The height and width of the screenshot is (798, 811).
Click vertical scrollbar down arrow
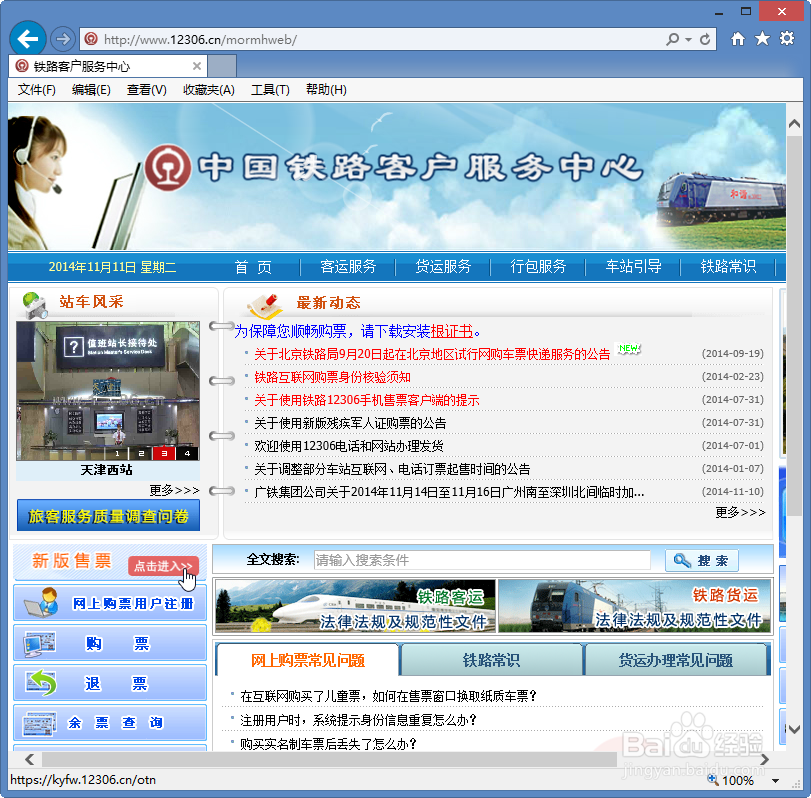794,729
